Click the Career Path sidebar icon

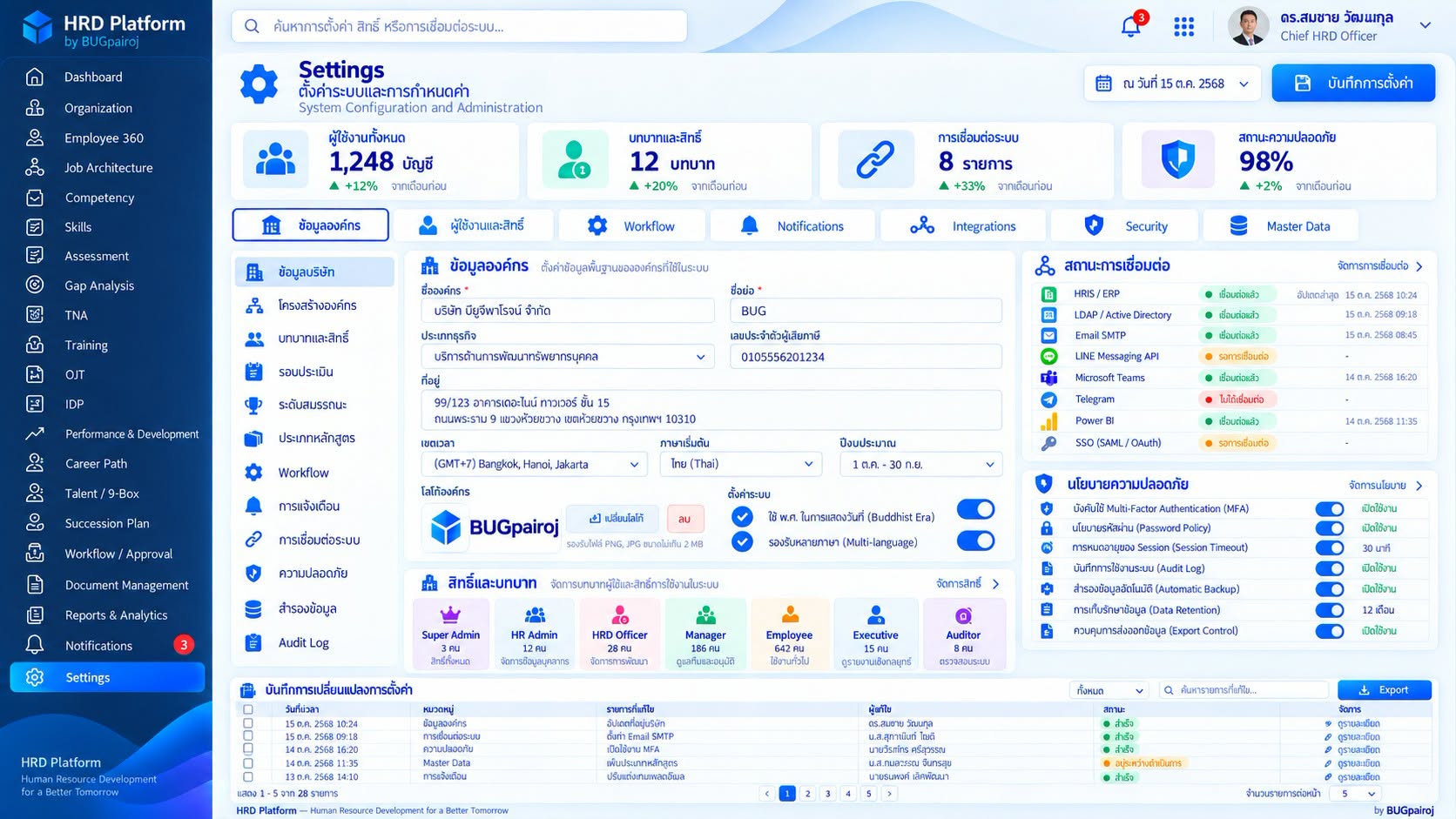[35, 463]
